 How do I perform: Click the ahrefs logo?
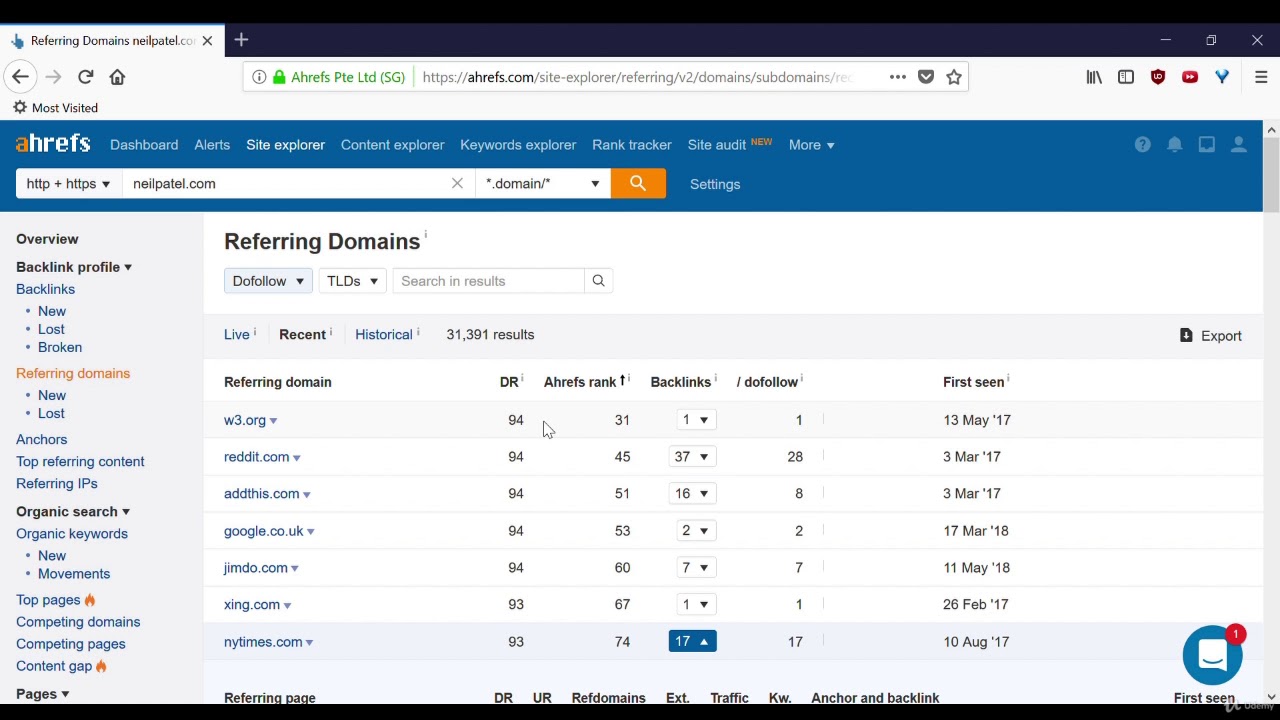point(53,144)
